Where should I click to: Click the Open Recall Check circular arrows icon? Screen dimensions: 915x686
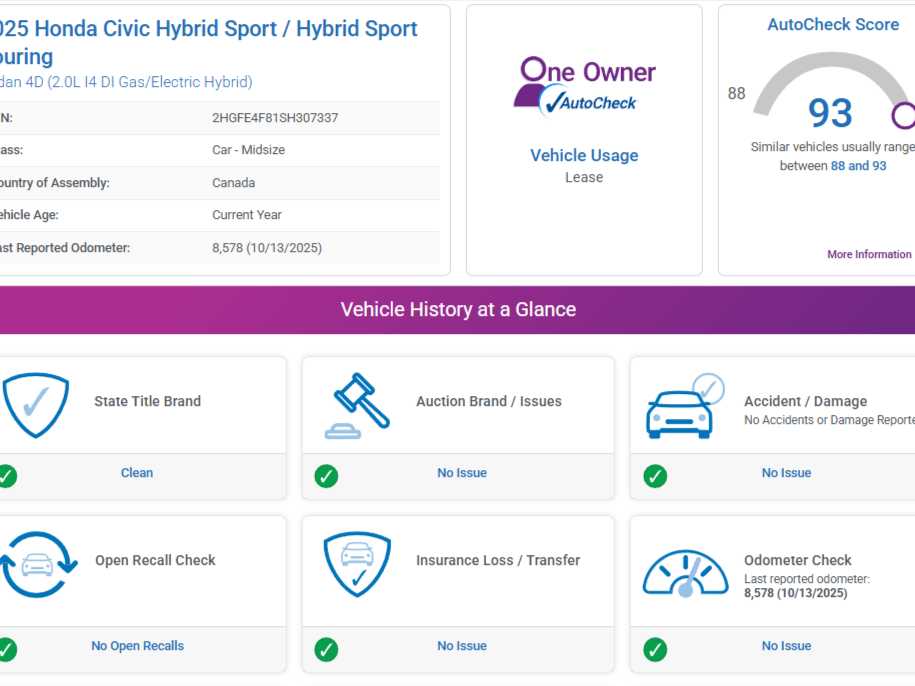38,565
